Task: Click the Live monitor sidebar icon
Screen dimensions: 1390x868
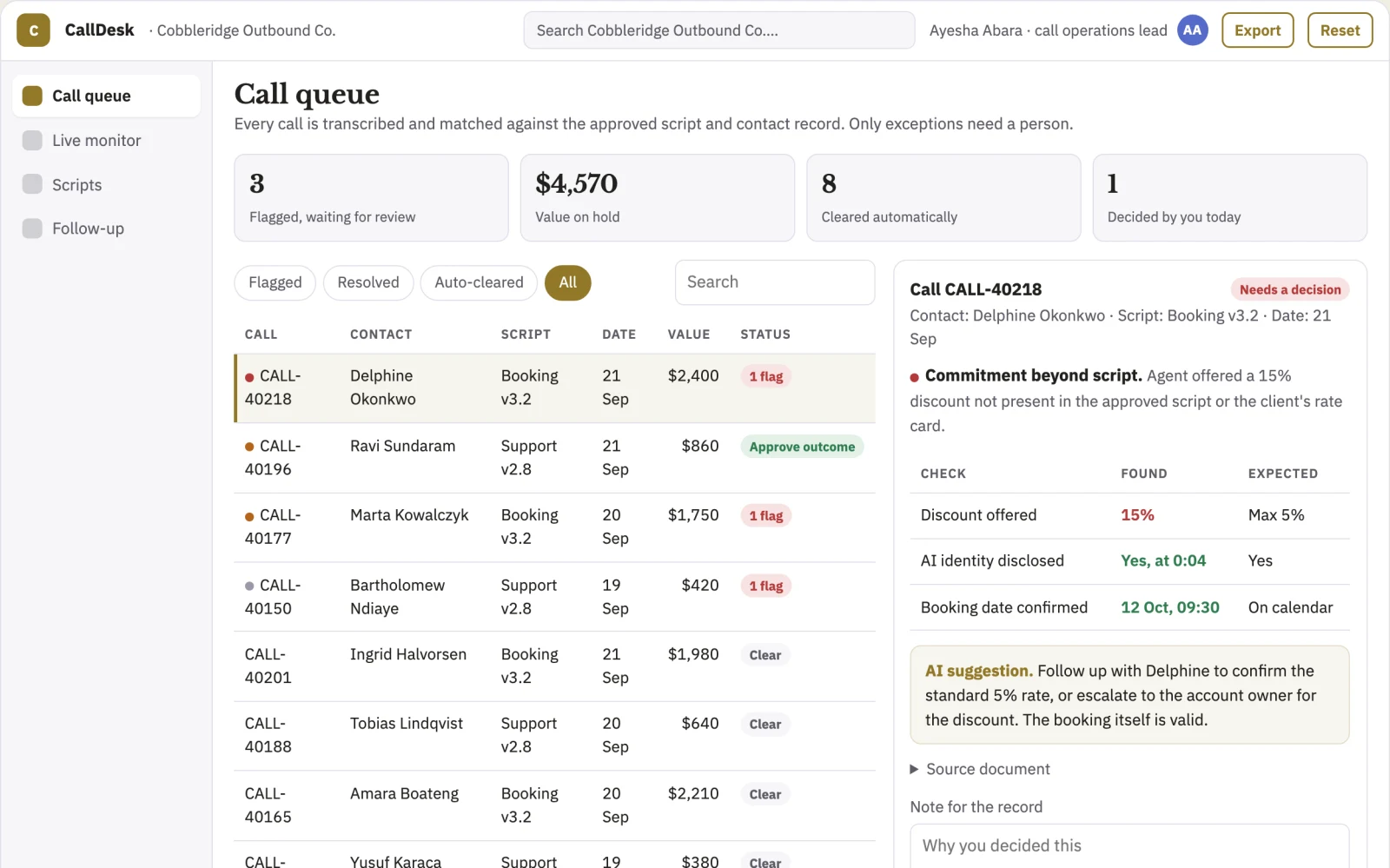Action: [x=32, y=140]
